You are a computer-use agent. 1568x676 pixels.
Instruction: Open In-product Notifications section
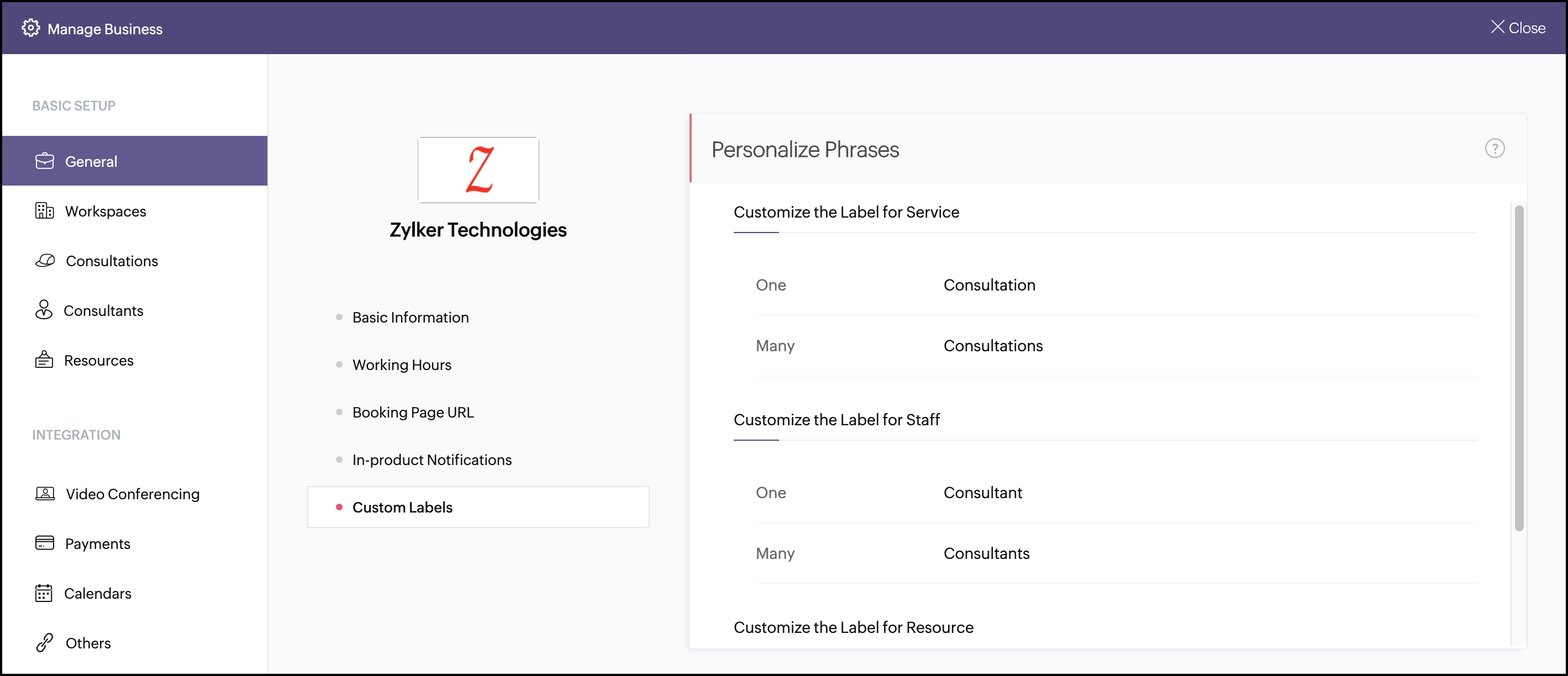(432, 460)
